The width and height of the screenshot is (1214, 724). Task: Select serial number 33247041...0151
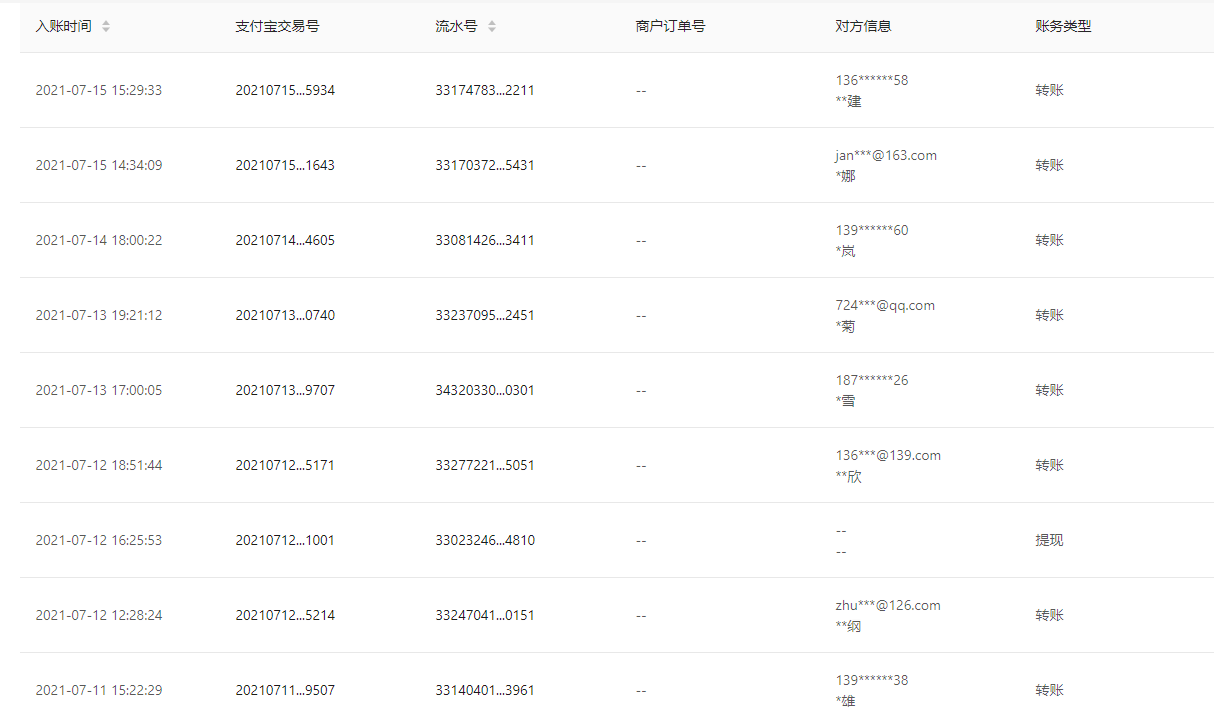pos(485,615)
